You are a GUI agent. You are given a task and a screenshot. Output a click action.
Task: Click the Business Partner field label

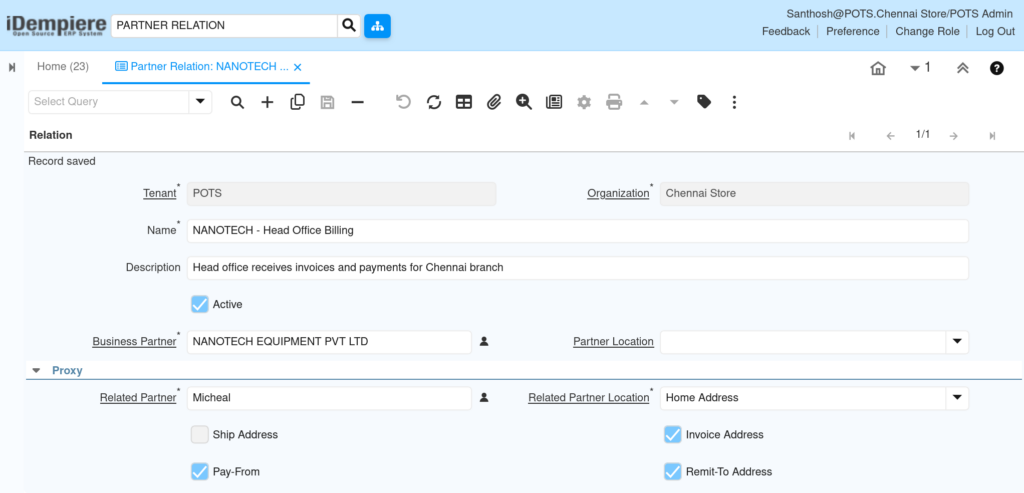point(134,342)
